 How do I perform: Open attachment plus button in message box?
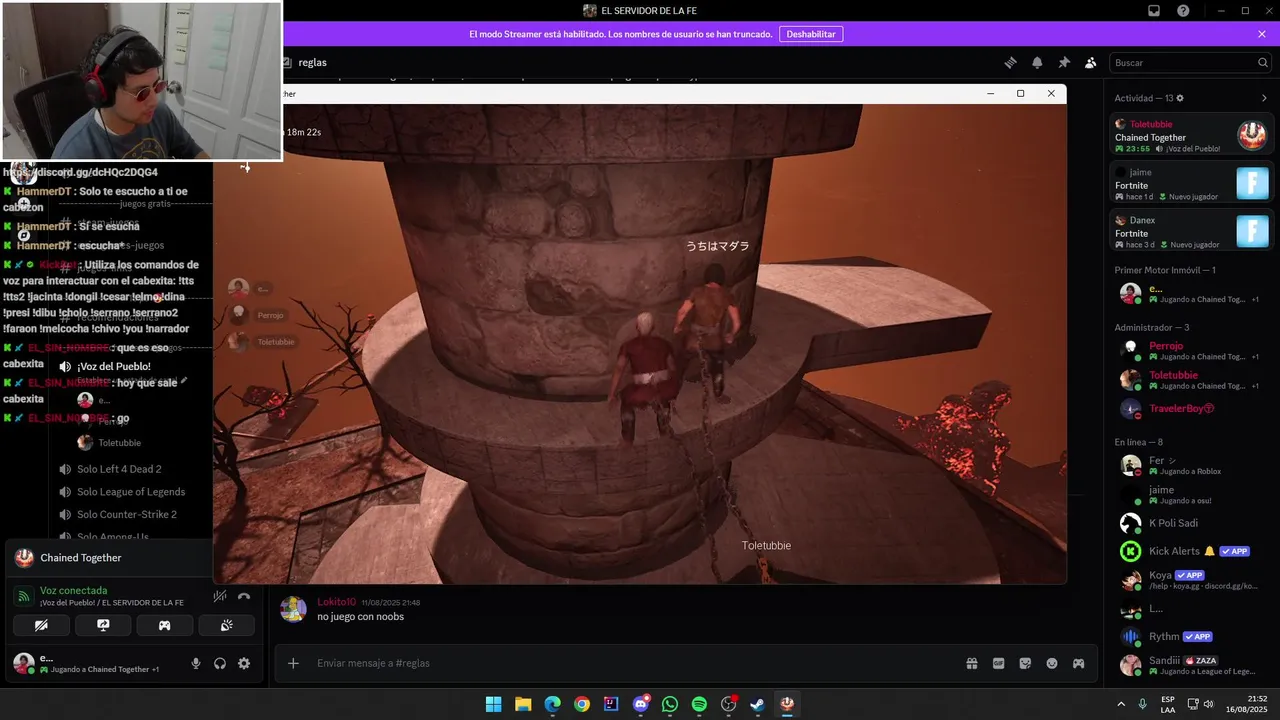[x=293, y=663]
